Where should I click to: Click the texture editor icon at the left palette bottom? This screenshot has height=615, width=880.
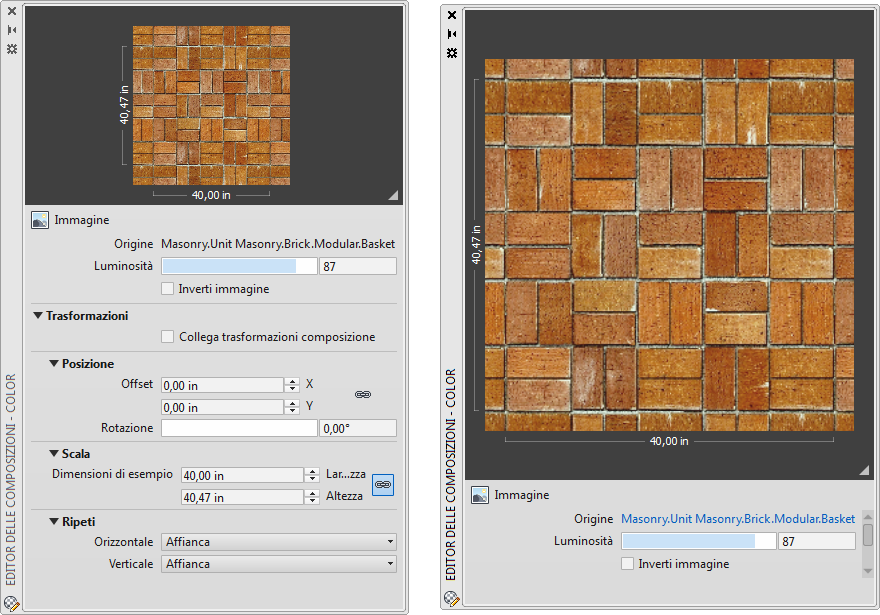(x=12, y=602)
